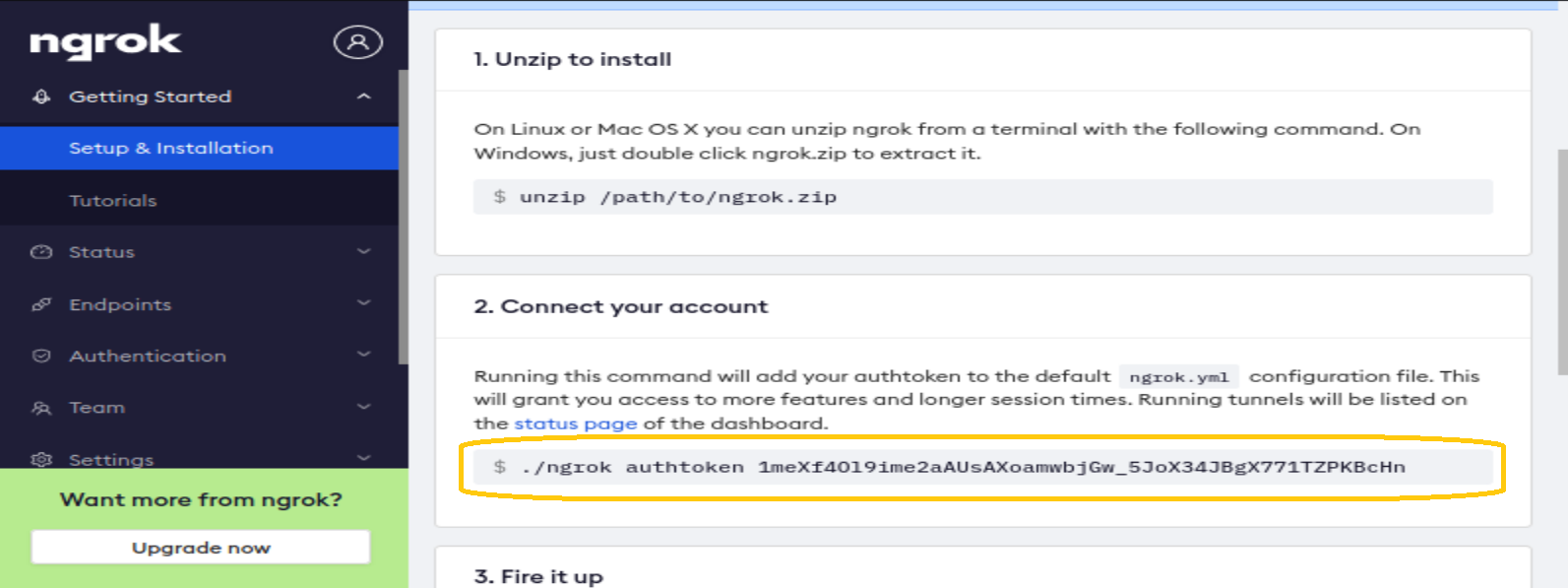
Task: Click the Status gauge icon
Action: click(41, 252)
